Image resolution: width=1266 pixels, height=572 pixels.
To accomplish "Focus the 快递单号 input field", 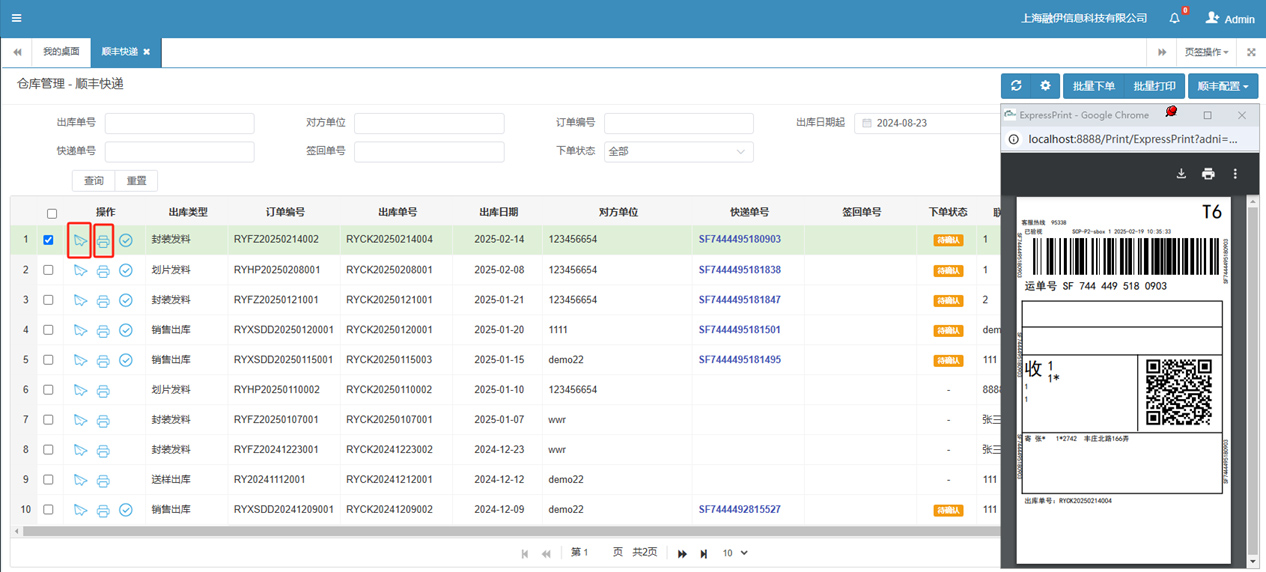I will (x=180, y=152).
